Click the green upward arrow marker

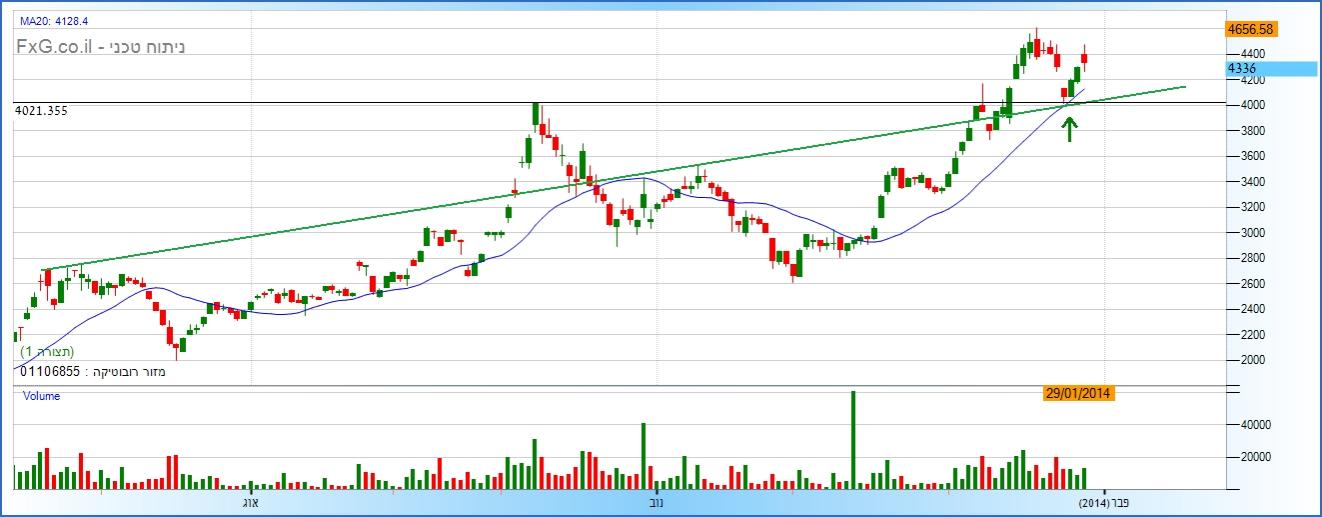(x=1069, y=128)
